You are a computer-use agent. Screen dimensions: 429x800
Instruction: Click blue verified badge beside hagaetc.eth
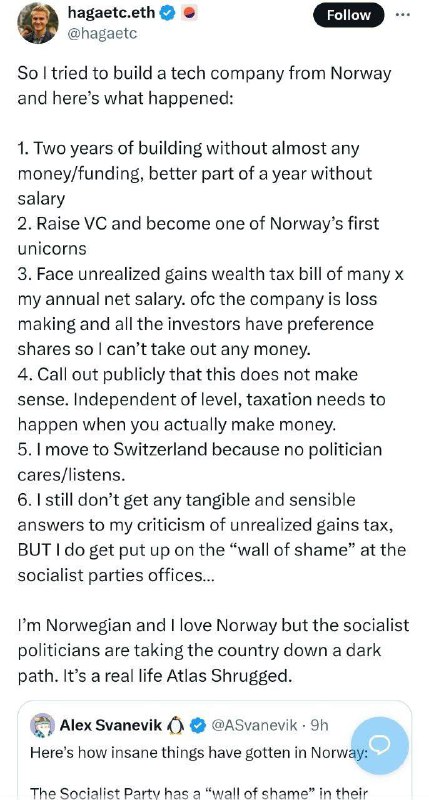tap(168, 14)
